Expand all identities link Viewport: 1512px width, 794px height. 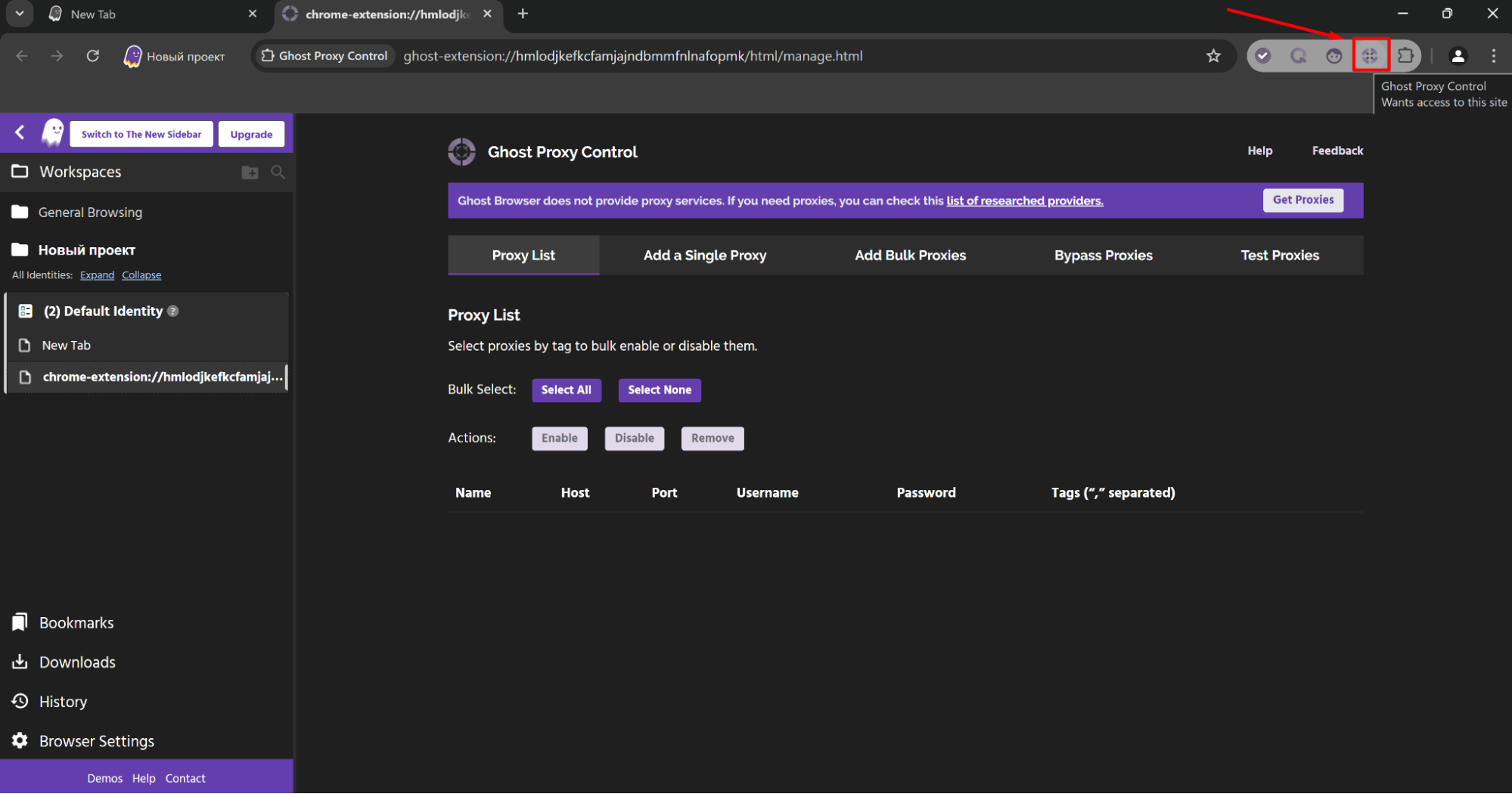click(x=97, y=275)
